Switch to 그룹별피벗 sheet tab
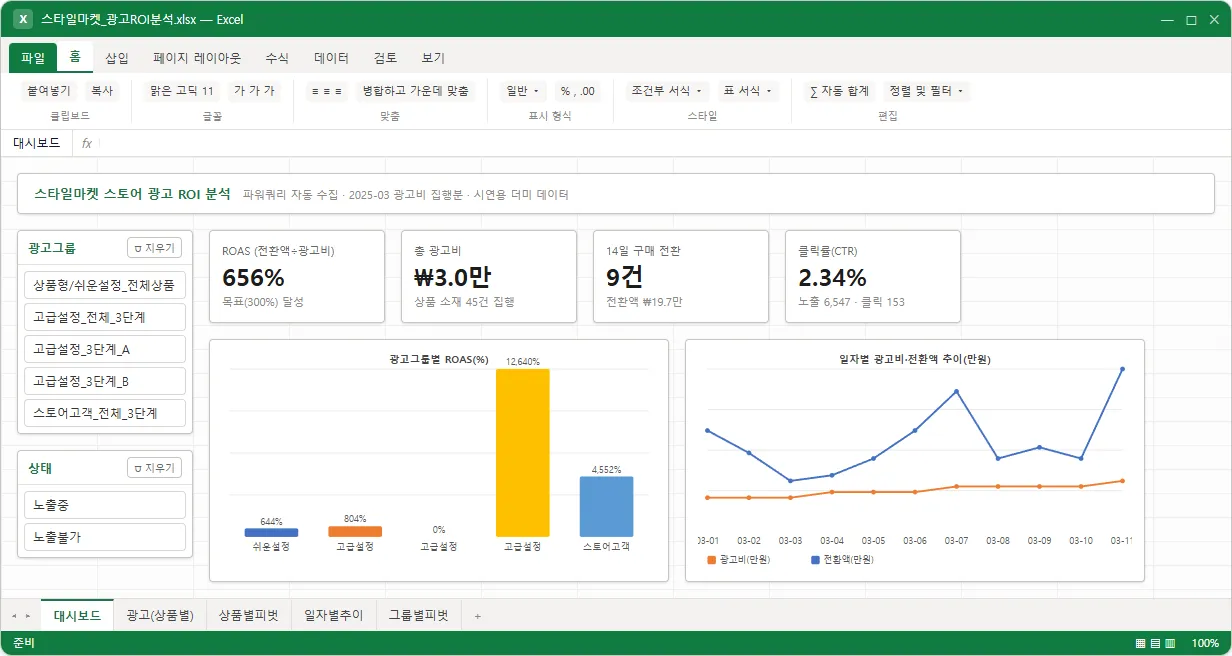Viewport: 1232px width, 656px height. pos(419,616)
